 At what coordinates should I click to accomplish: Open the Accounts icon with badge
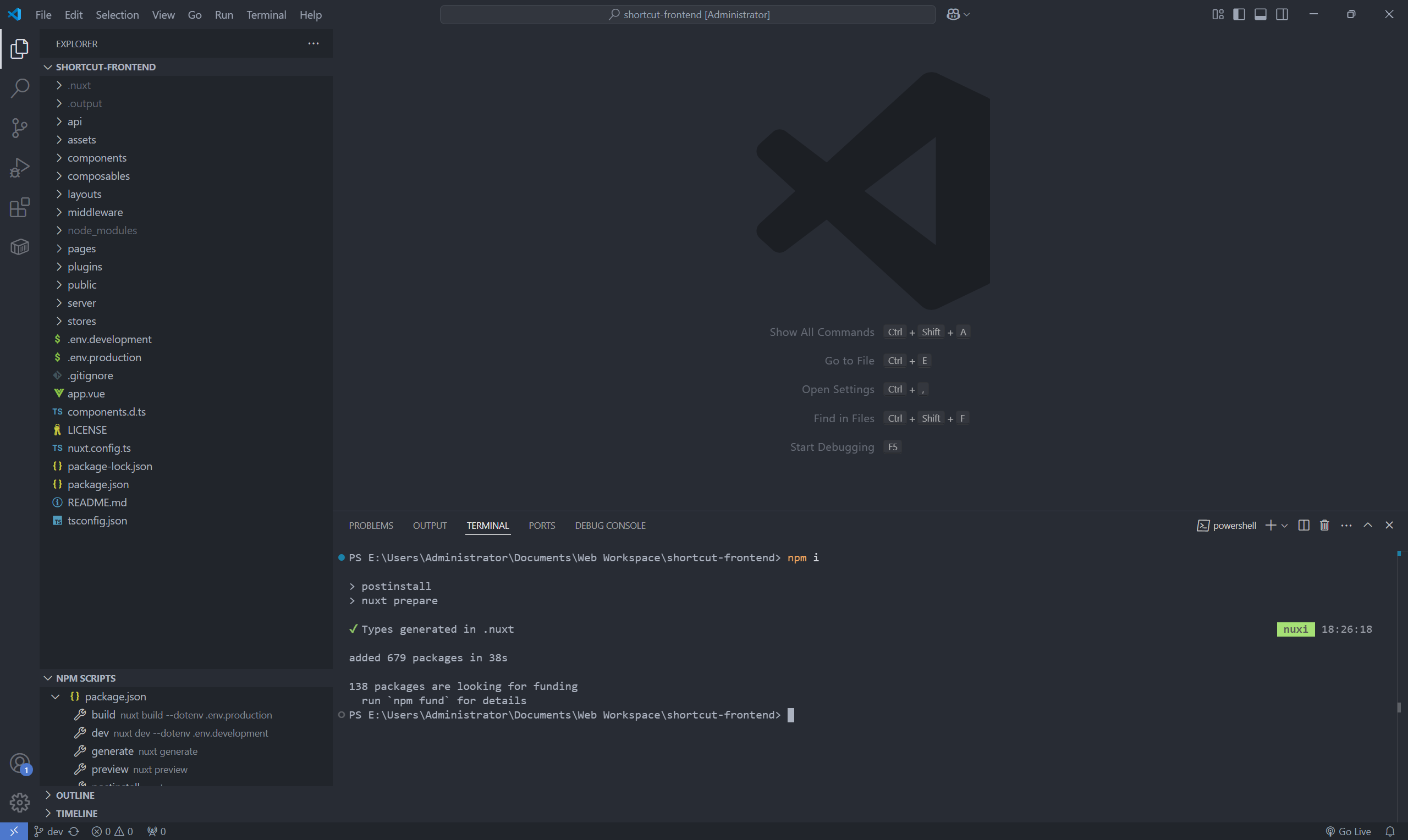click(19, 764)
